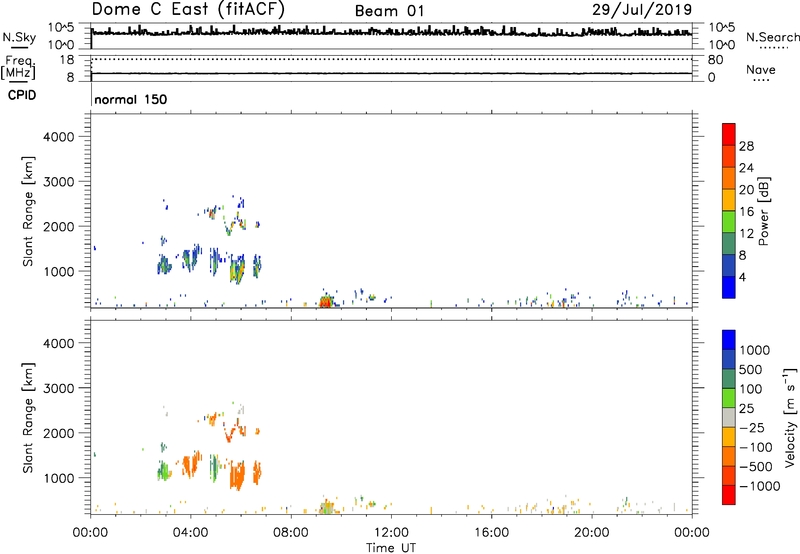
Task: Pick the grey −25 to 25 velocity segment
Action: [729, 417]
